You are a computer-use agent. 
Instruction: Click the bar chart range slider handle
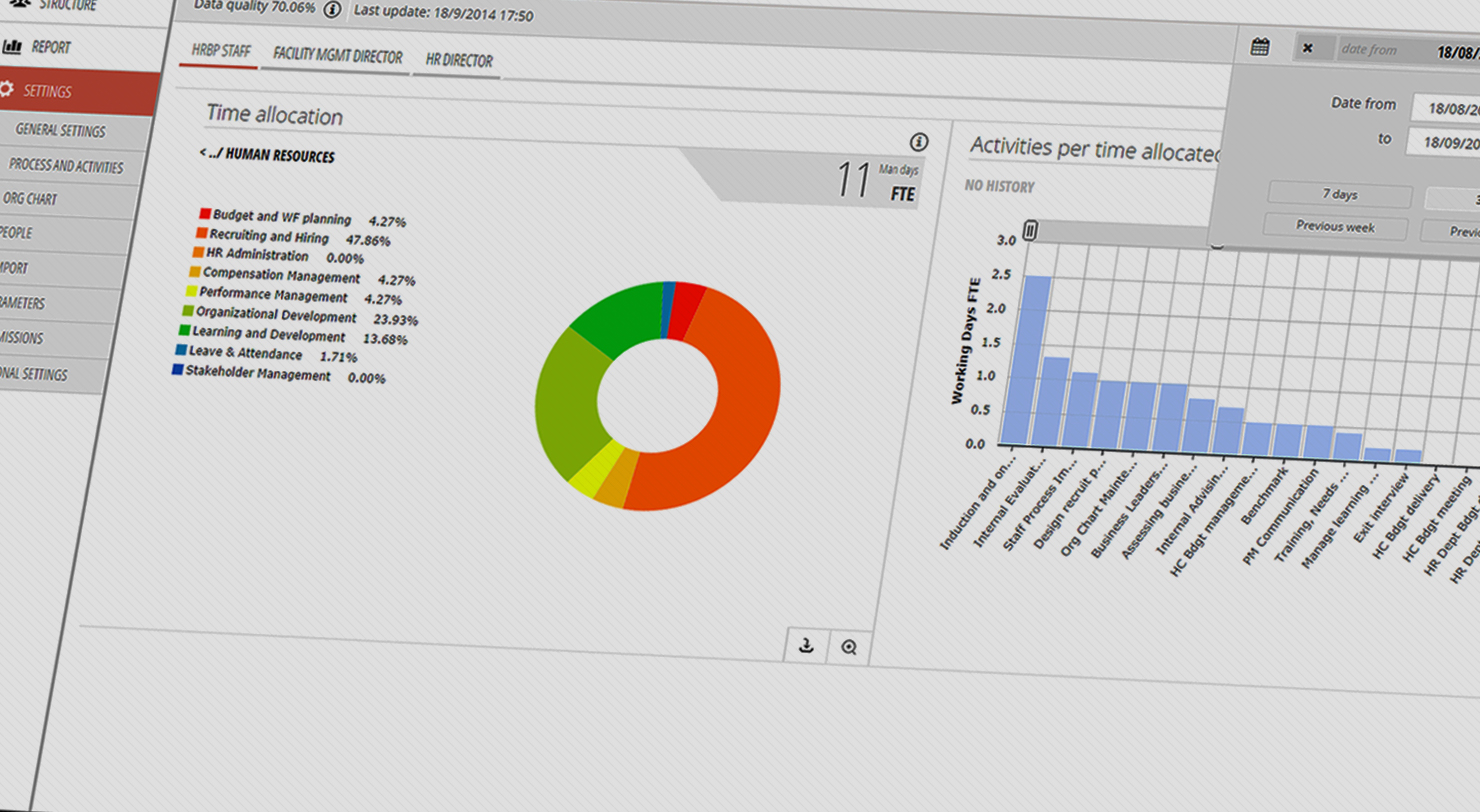pos(1031,231)
